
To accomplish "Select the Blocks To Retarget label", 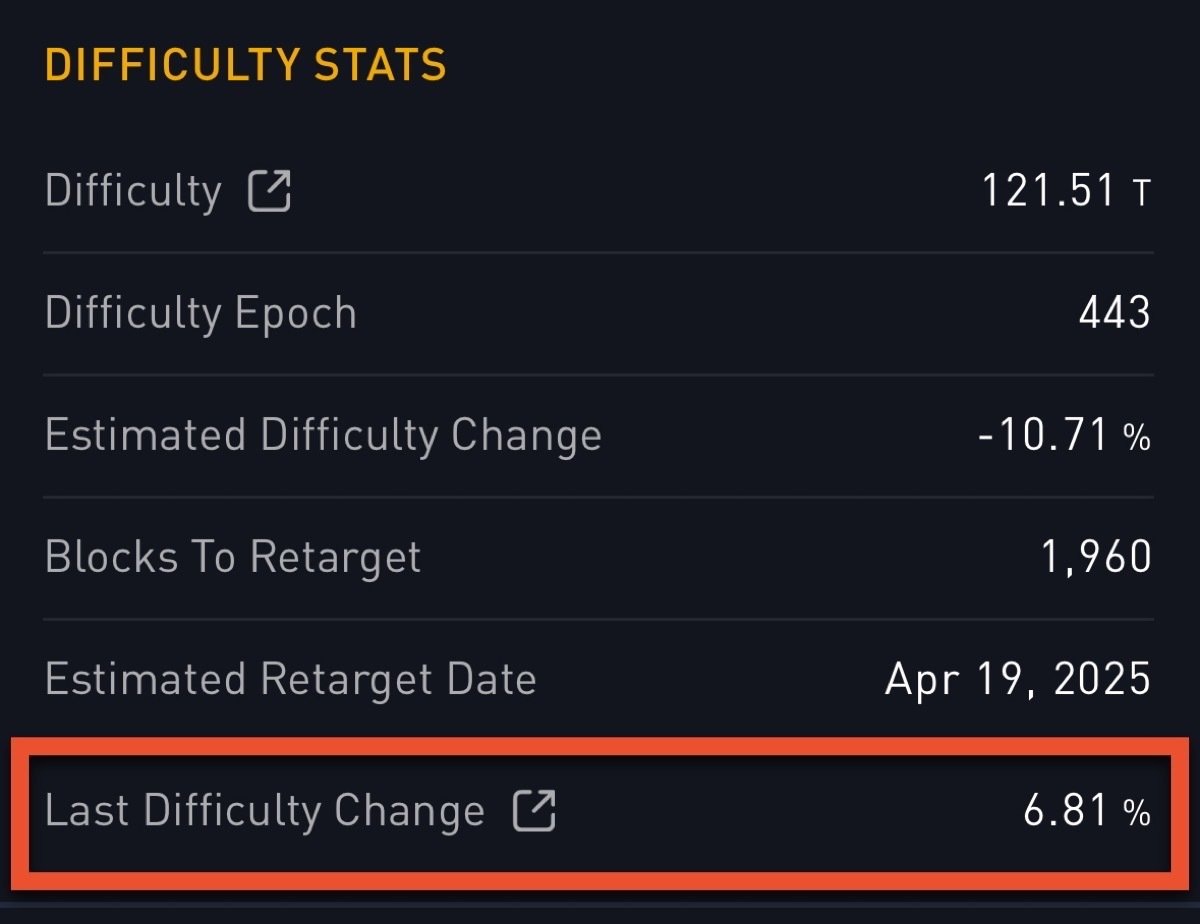I will point(233,557).
